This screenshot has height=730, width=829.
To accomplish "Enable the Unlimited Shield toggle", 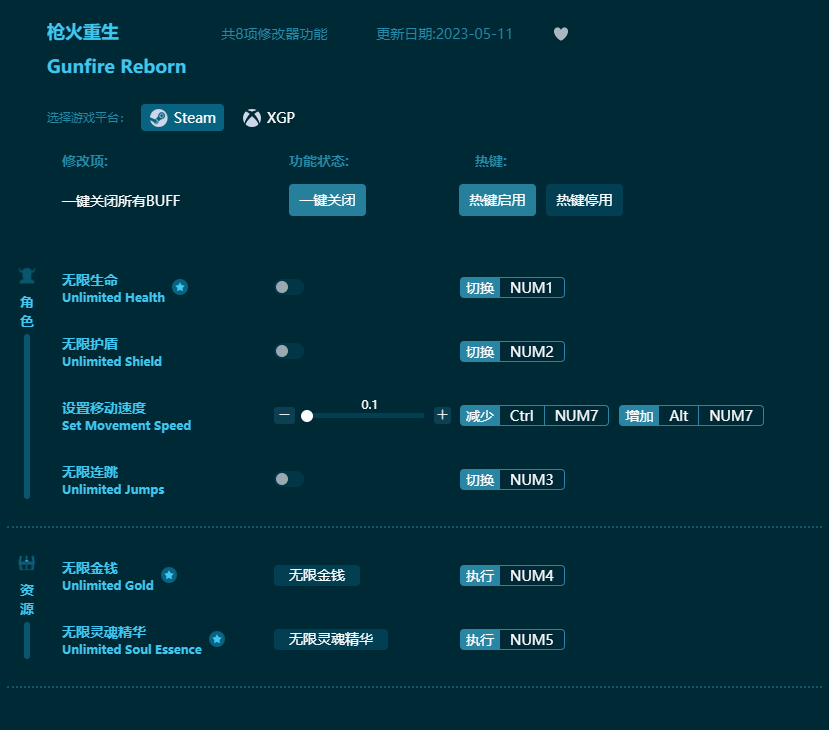I will pos(289,351).
